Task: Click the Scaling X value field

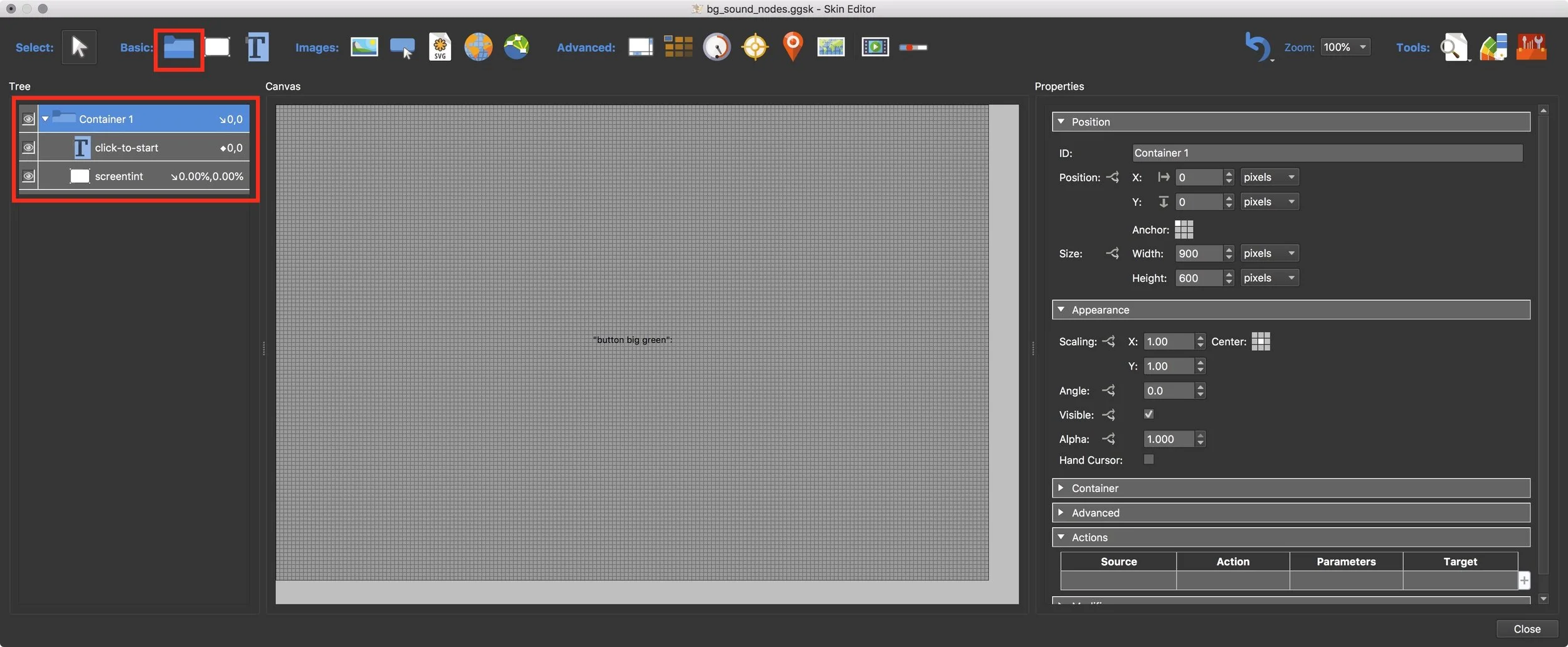Action: pyautogui.click(x=1169, y=341)
